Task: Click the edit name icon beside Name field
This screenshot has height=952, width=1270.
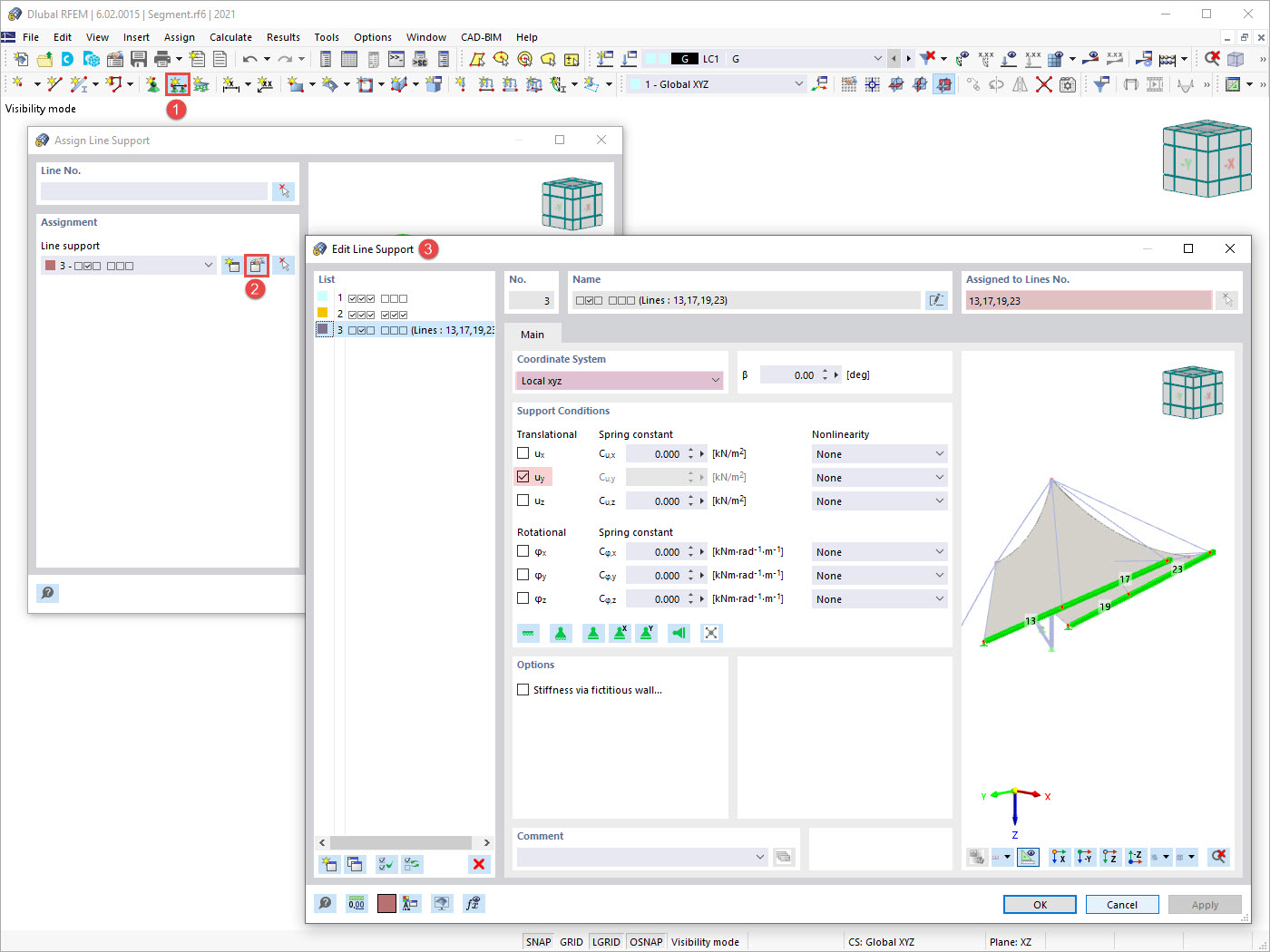Action: pyautogui.click(x=936, y=300)
